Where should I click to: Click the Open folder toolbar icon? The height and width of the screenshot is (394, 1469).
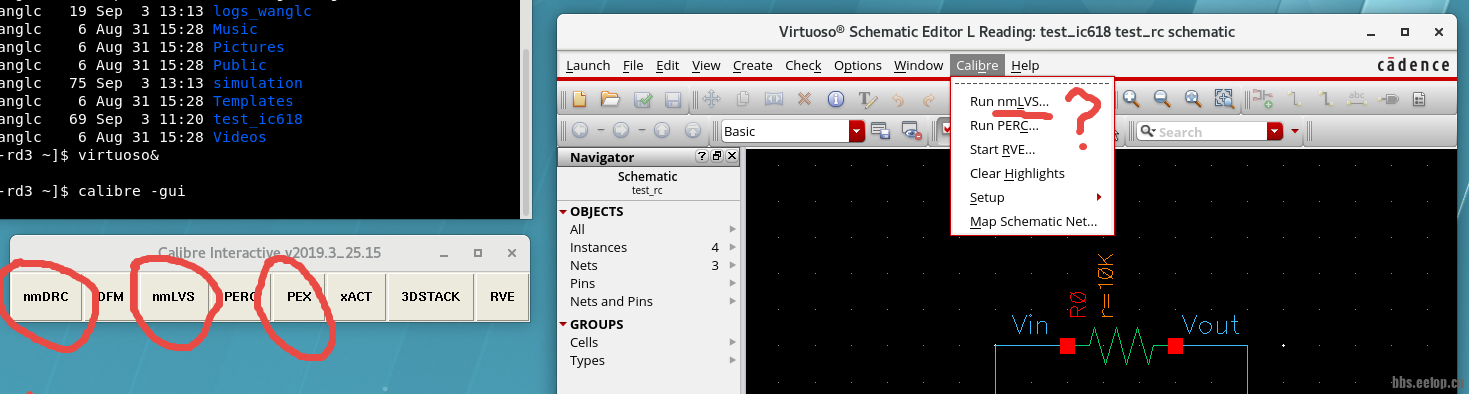[x=610, y=99]
